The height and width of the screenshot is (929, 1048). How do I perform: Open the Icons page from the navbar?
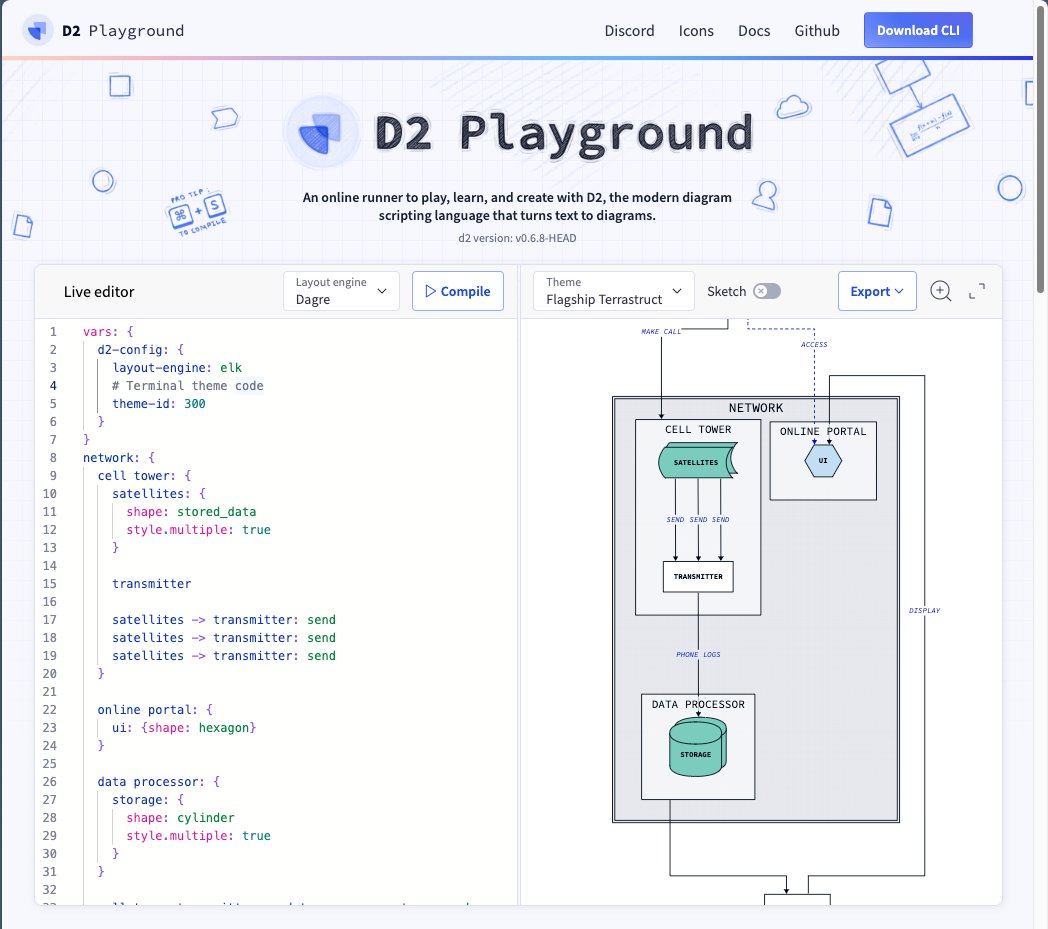pyautogui.click(x=696, y=31)
